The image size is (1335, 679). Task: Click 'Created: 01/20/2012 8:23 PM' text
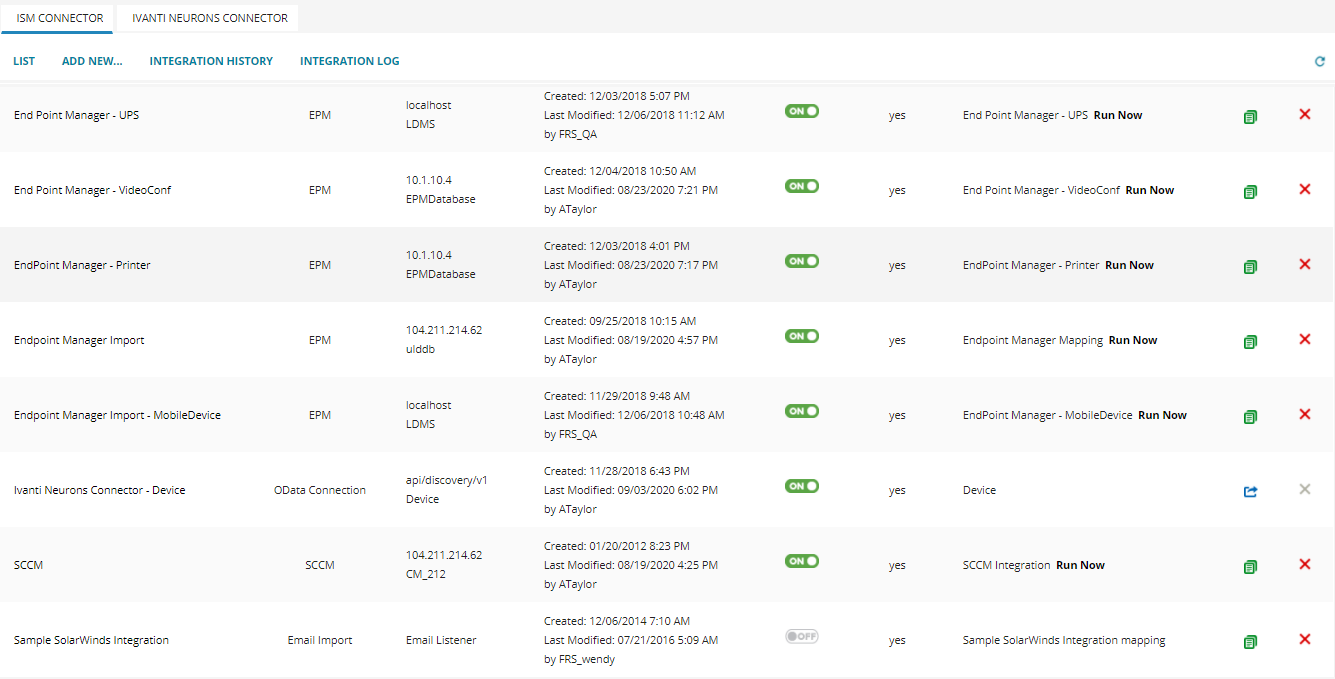tap(617, 546)
